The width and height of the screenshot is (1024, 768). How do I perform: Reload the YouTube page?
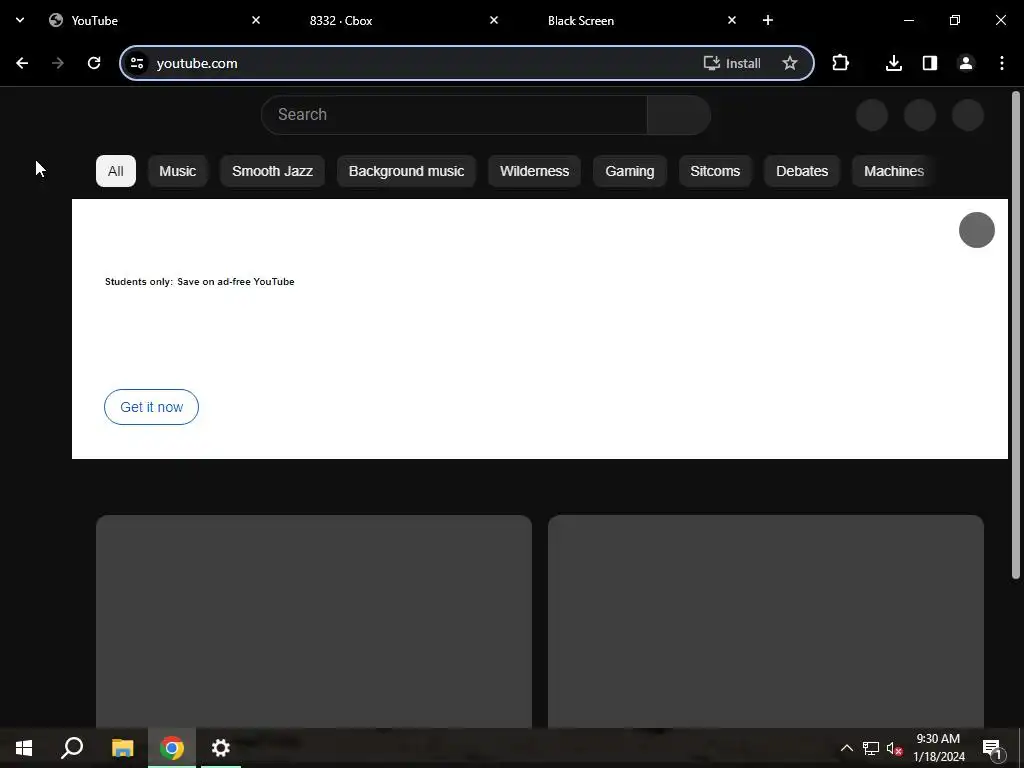[x=94, y=63]
